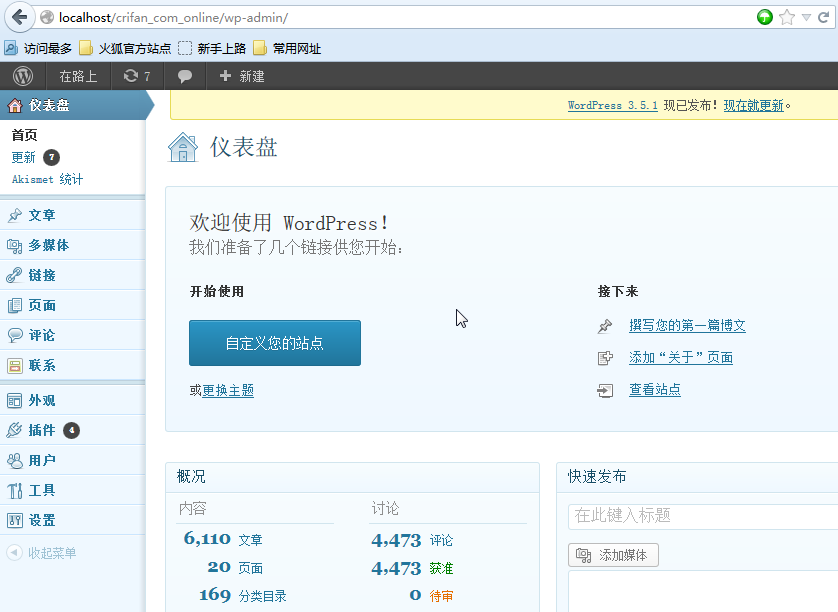Click the green up-arrow icon in address bar
The image size is (838, 612).
tap(765, 17)
